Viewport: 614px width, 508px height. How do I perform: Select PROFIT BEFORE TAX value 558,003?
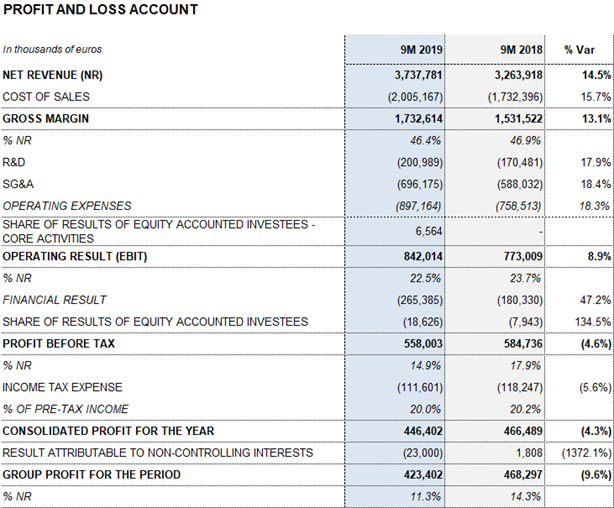tap(423, 344)
